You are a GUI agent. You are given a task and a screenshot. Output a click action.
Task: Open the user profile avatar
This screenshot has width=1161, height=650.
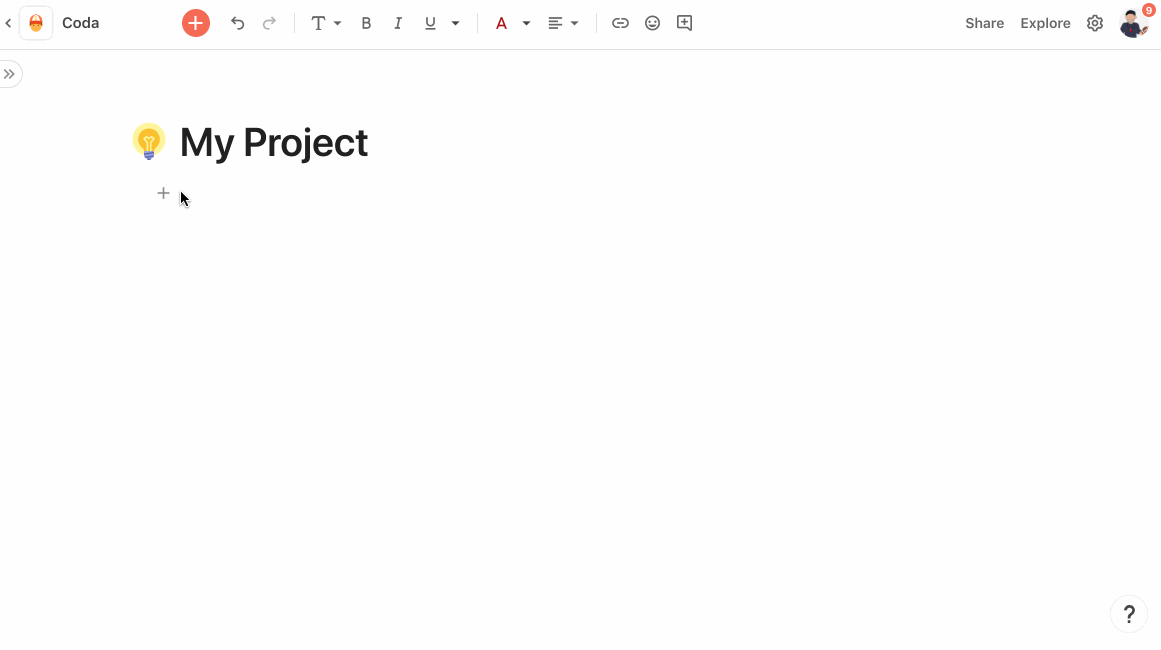1133,23
